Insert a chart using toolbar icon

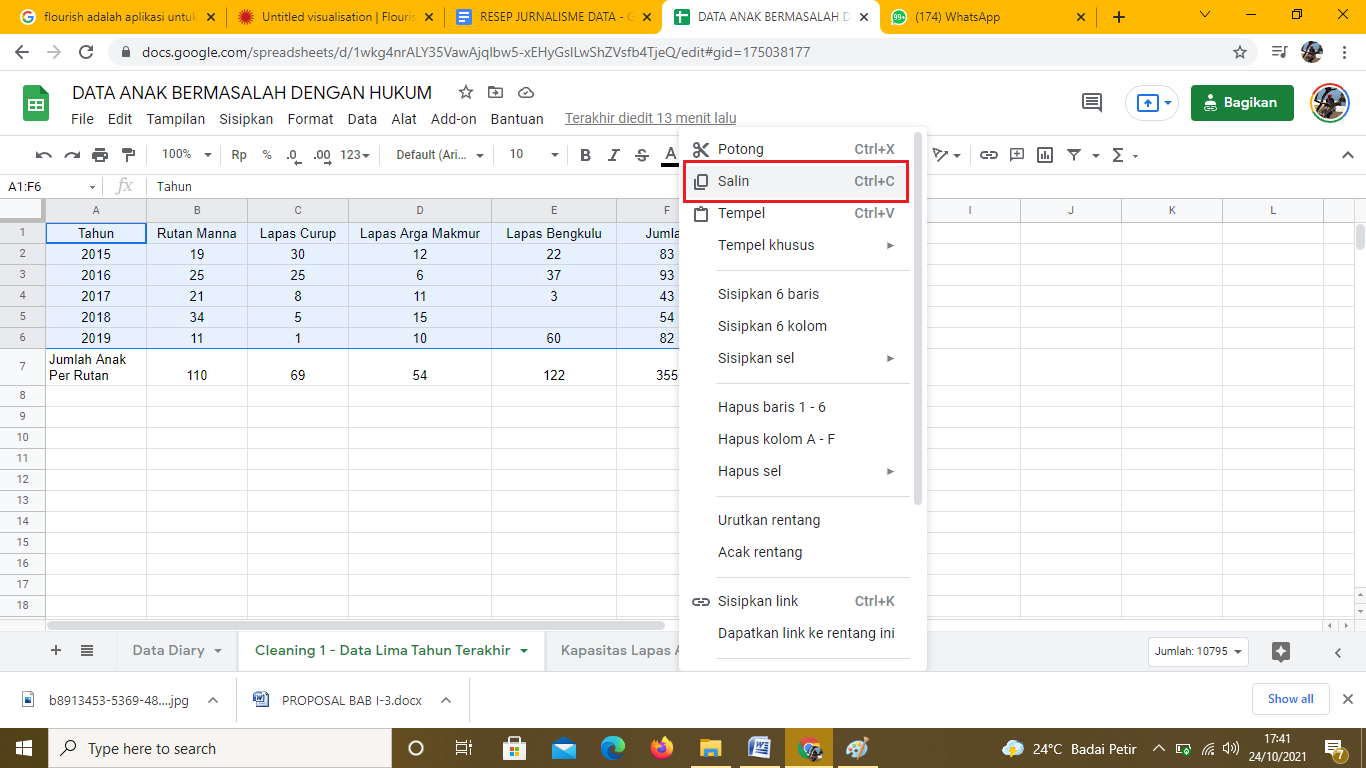click(x=1045, y=155)
